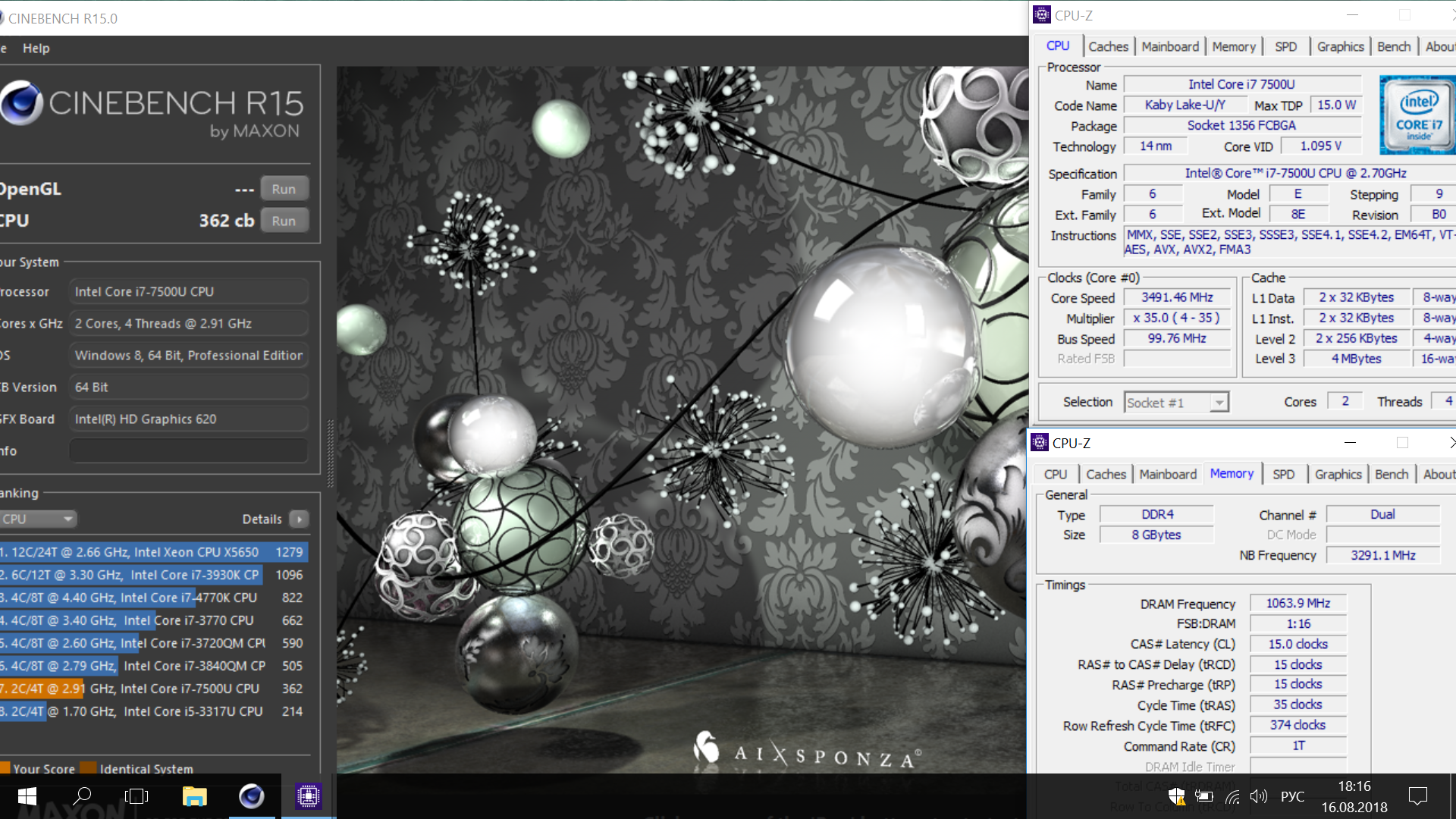The image size is (1456, 819).
Task: Open Caches tab in upper CPU-Z window
Action: (x=1108, y=46)
